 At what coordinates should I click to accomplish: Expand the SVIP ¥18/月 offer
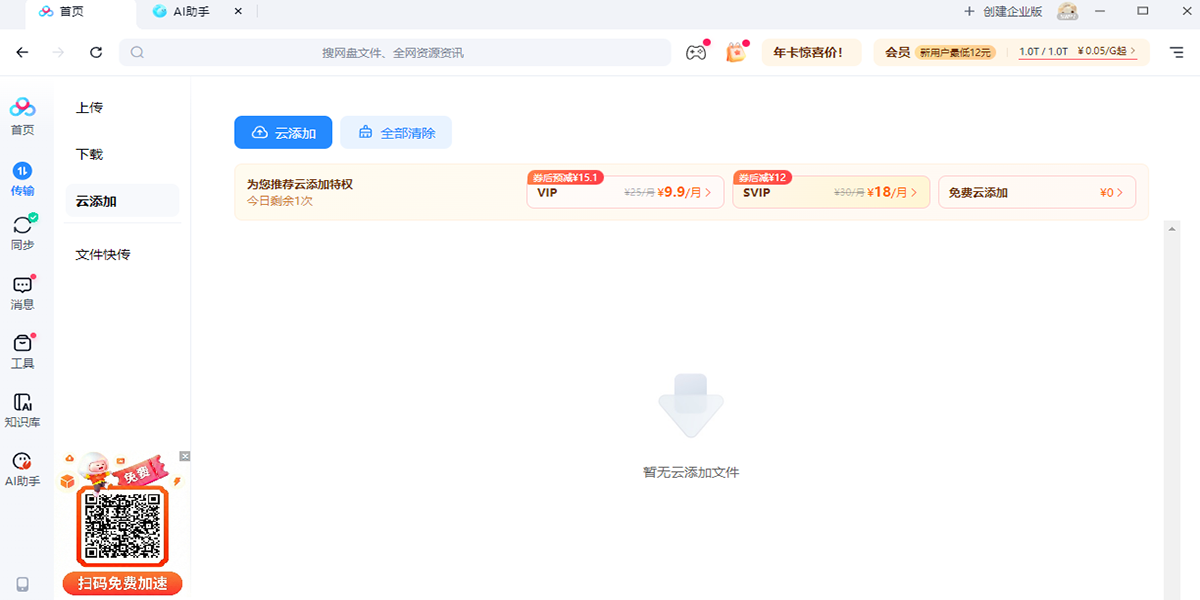coord(830,192)
